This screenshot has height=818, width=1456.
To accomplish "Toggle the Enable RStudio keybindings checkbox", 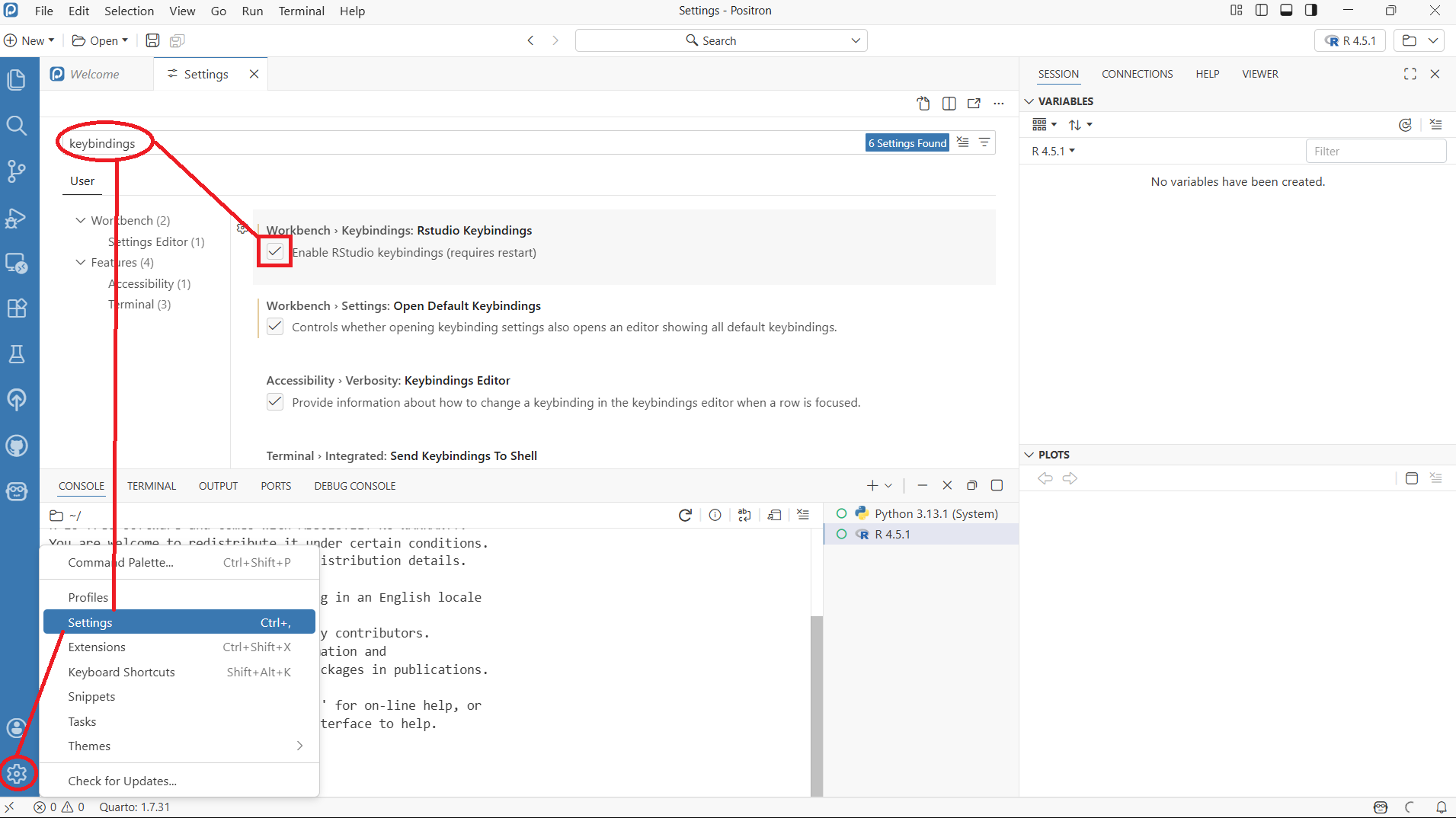I will [x=275, y=252].
